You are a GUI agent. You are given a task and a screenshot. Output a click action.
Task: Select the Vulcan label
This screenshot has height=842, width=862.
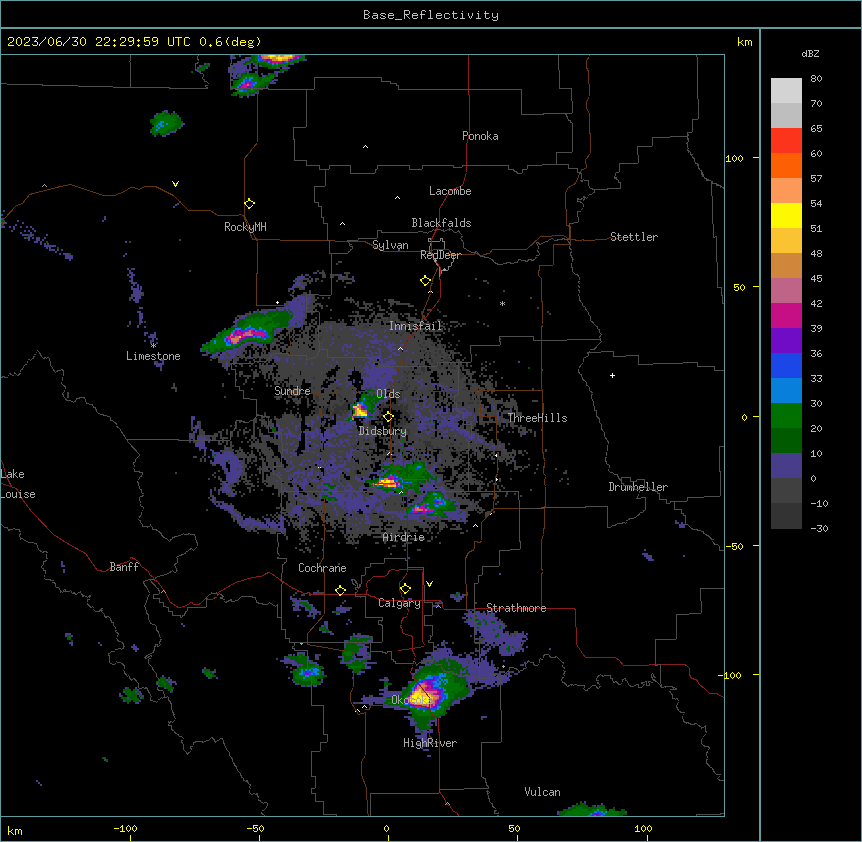(x=542, y=792)
